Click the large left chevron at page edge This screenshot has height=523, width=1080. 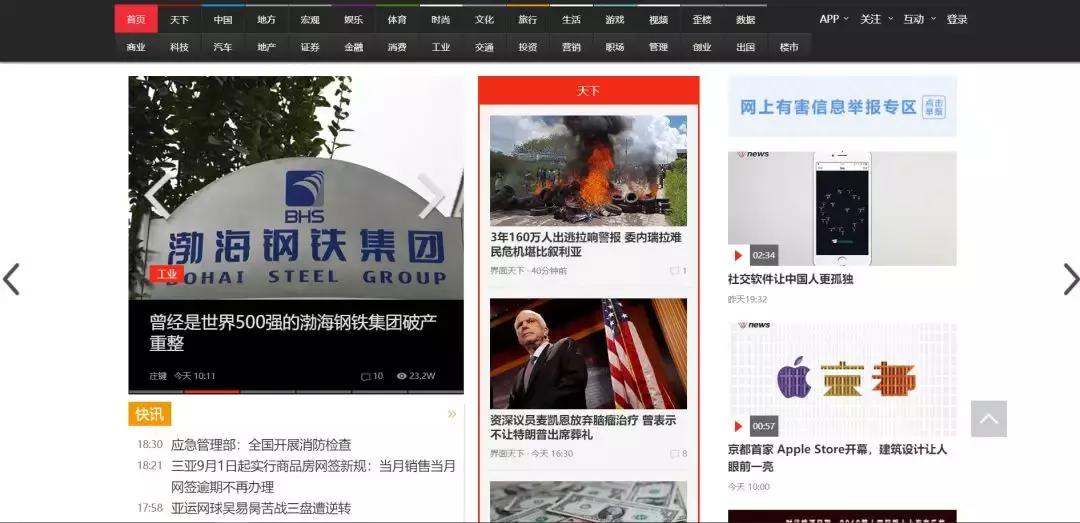point(11,279)
